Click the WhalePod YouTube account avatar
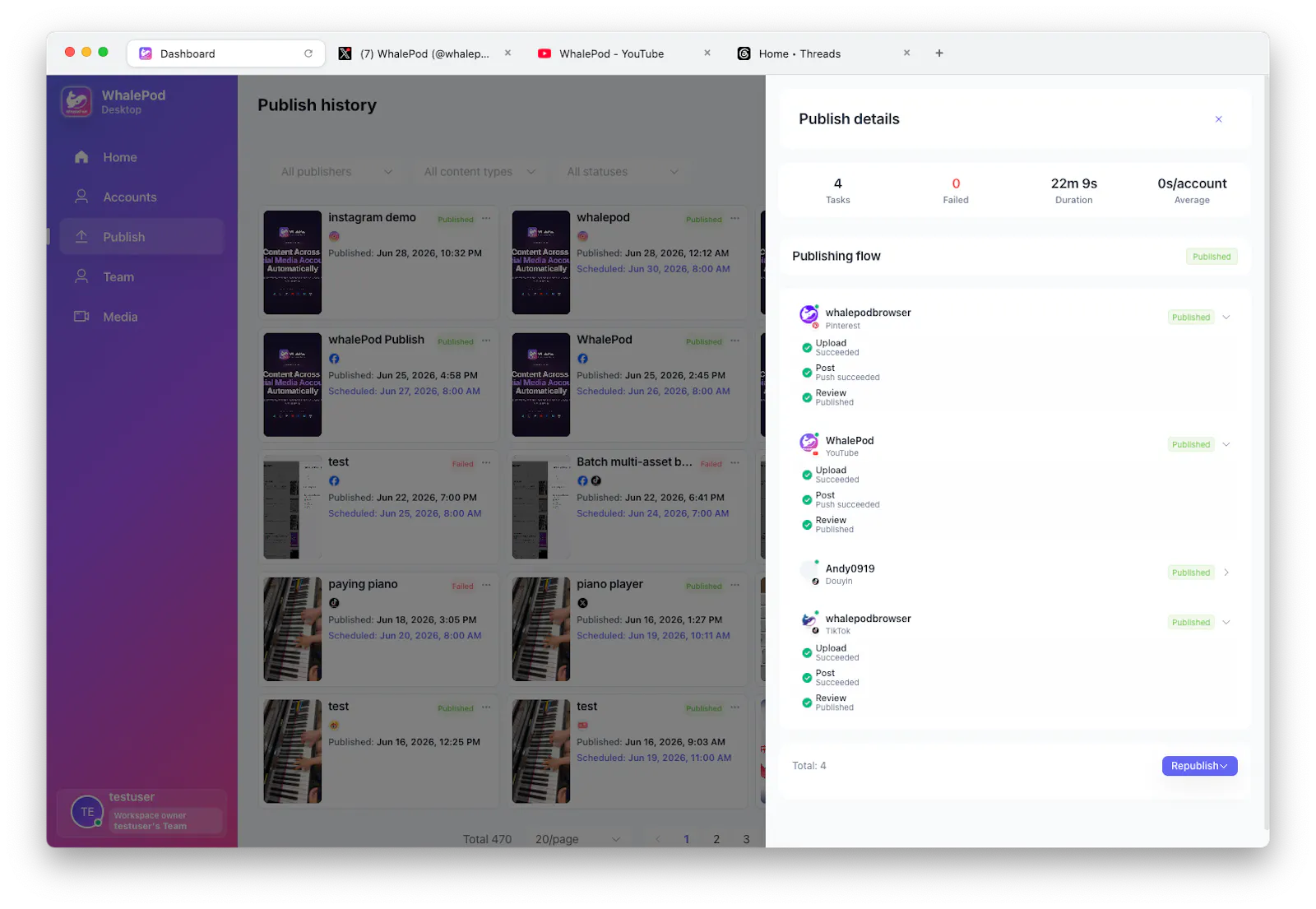This screenshot has width=1316, height=909. pos(809,443)
